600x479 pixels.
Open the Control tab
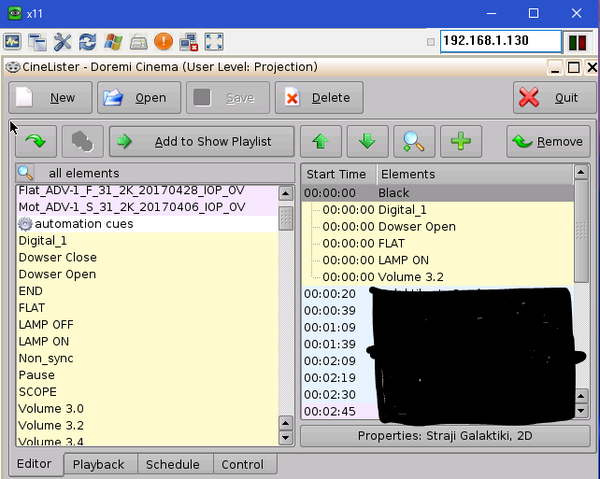pos(242,465)
